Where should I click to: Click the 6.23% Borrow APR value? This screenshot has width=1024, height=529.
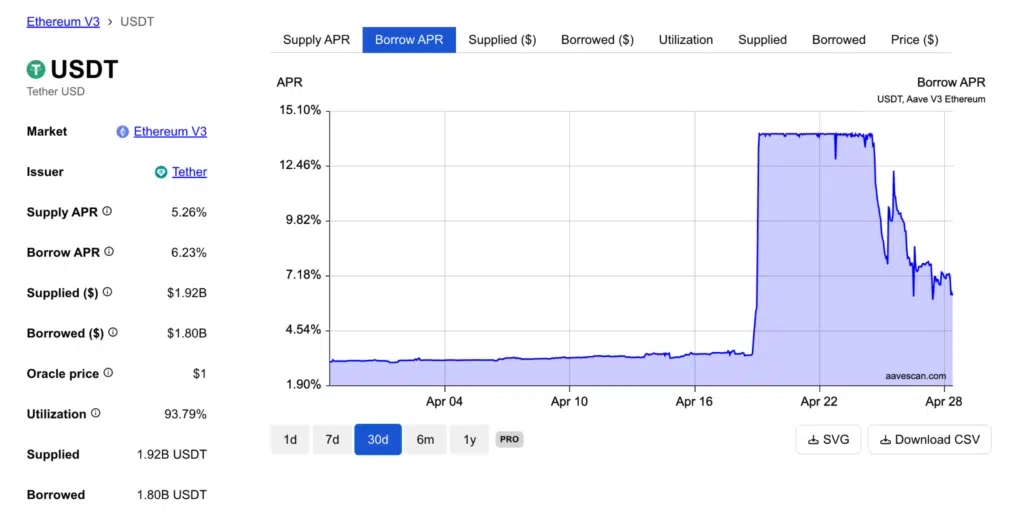coord(189,253)
